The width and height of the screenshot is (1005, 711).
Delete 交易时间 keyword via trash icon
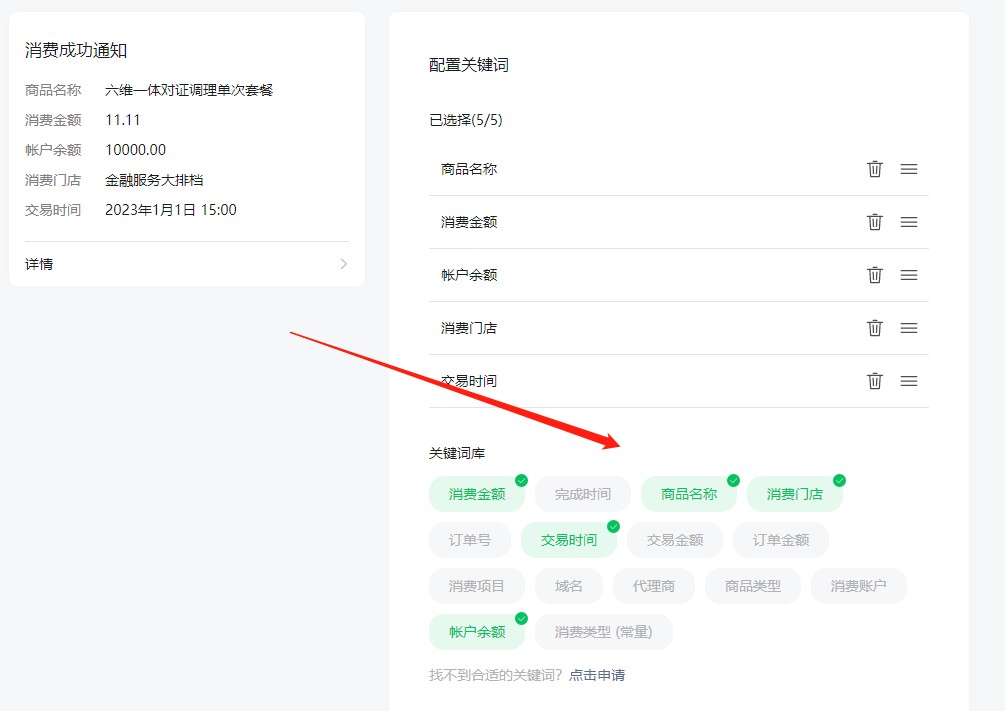coord(875,381)
